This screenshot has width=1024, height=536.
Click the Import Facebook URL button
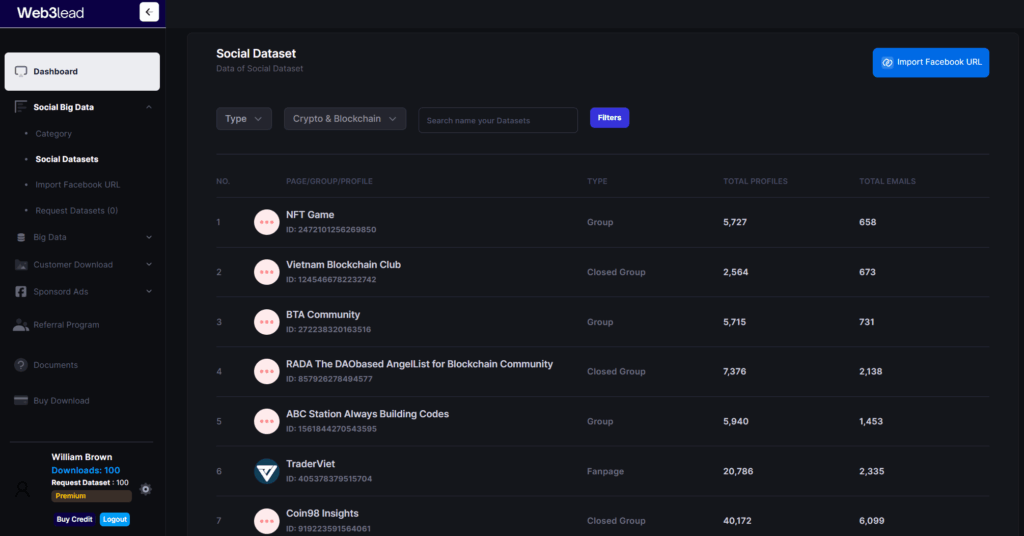tap(930, 62)
